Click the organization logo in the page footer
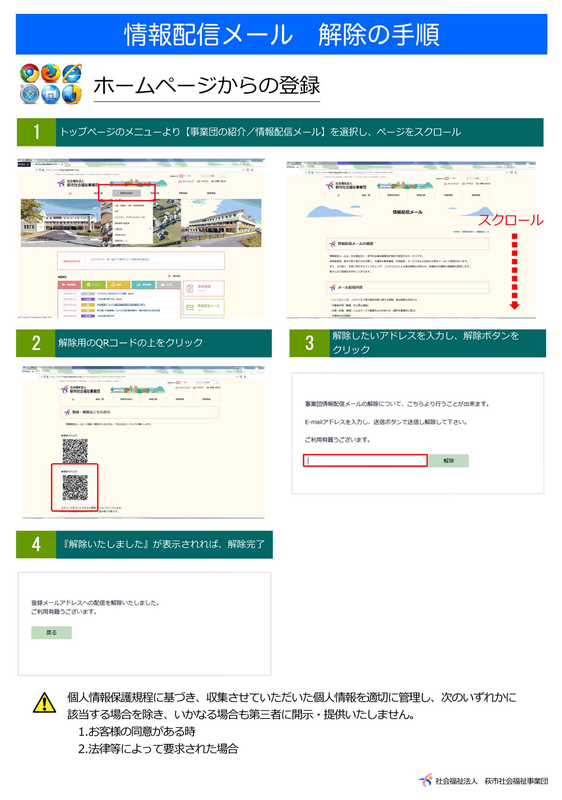 pos(425,780)
